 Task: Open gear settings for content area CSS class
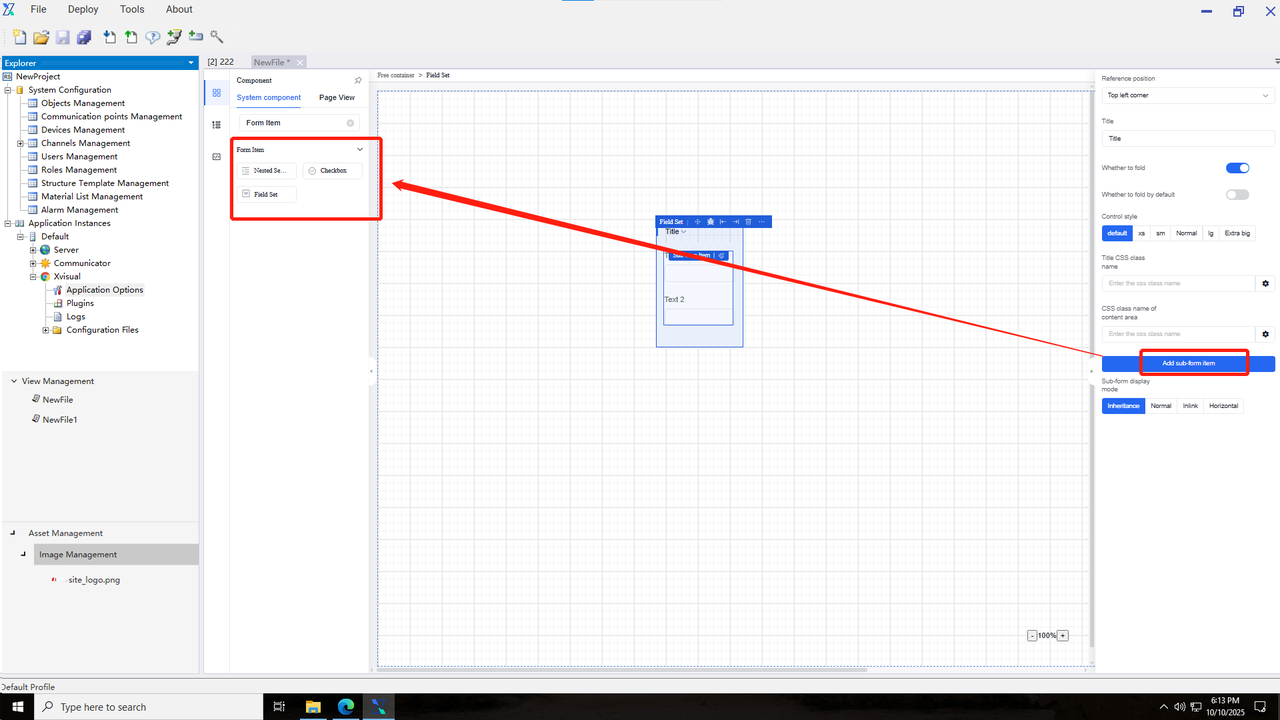1265,334
